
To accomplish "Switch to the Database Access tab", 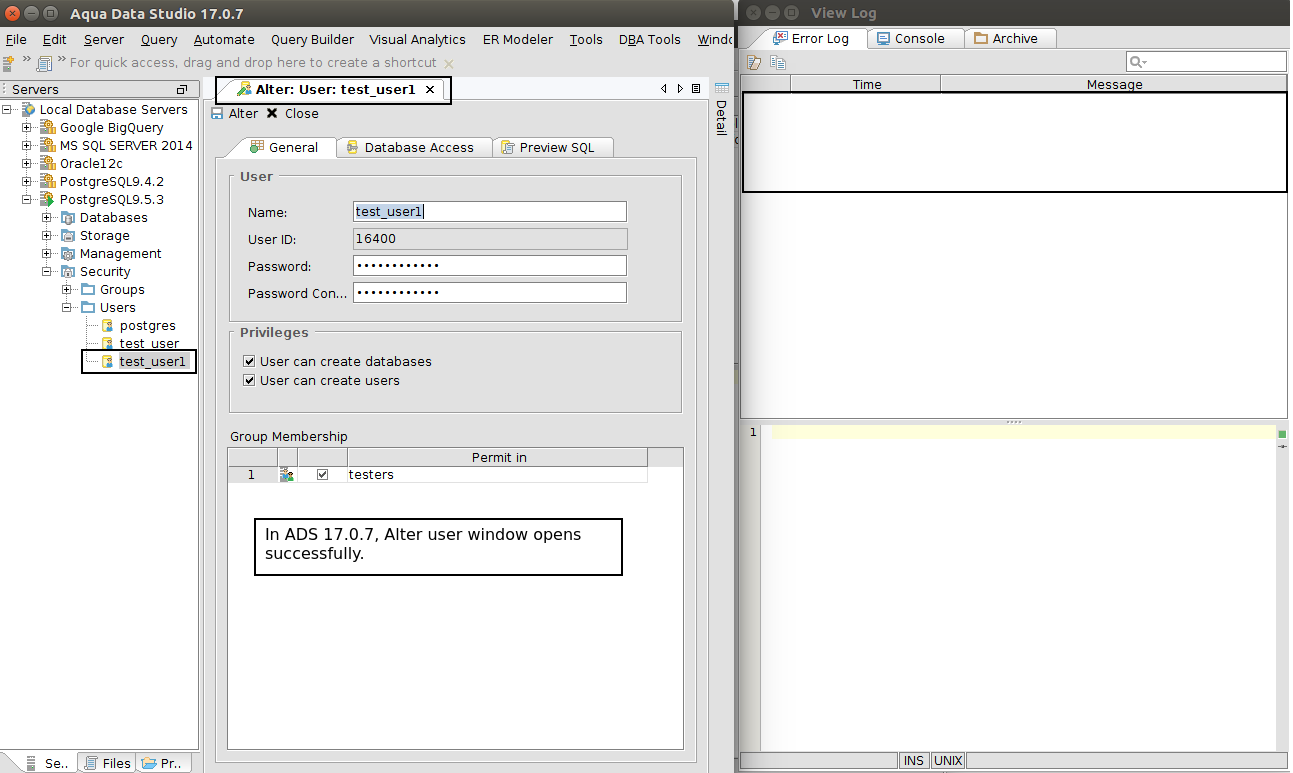I will click(415, 147).
